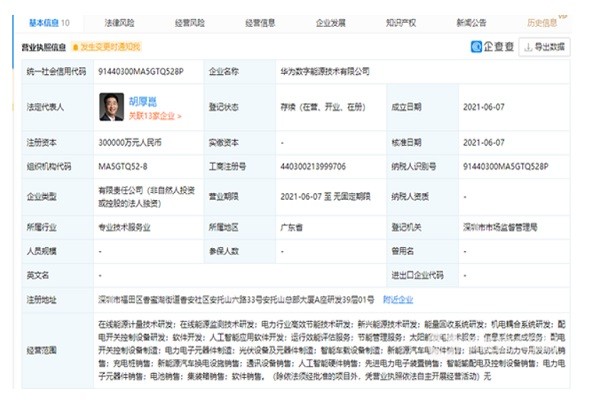Select credit code 91440300MA5GTQ528P in first row
This screenshot has height=400, width=600.
click(141, 72)
